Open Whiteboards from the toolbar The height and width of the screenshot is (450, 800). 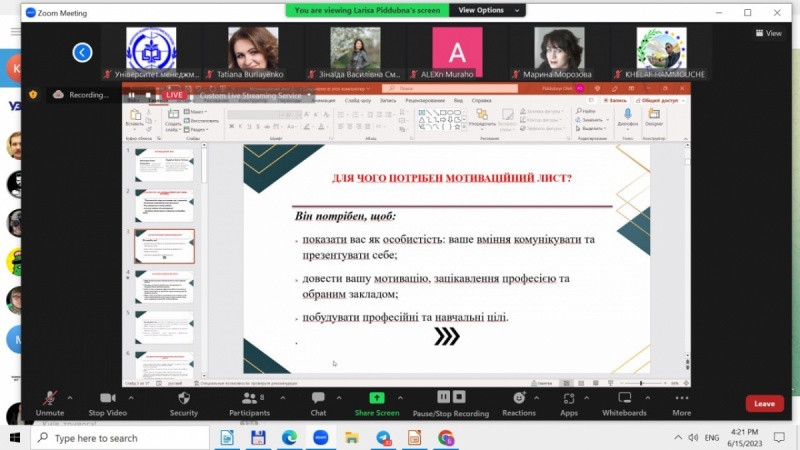tap(624, 401)
